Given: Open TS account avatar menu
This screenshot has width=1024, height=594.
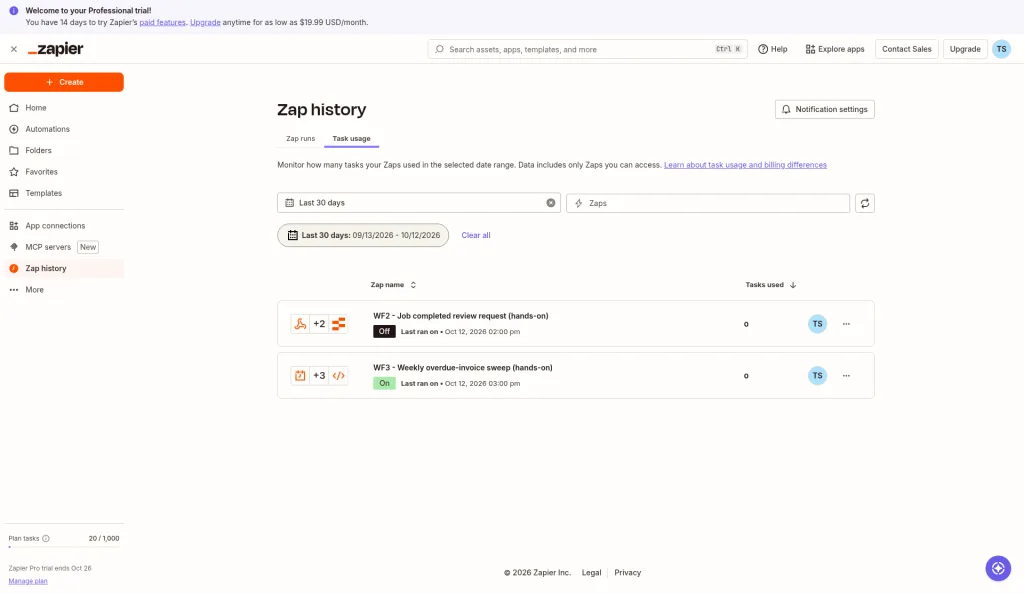Looking at the screenshot, I should point(1001,49).
